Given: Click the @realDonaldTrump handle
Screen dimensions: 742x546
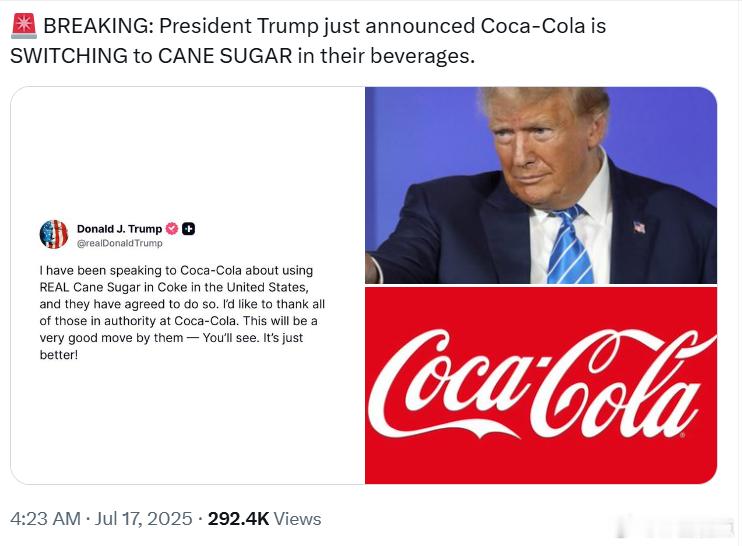Looking at the screenshot, I should [x=119, y=243].
